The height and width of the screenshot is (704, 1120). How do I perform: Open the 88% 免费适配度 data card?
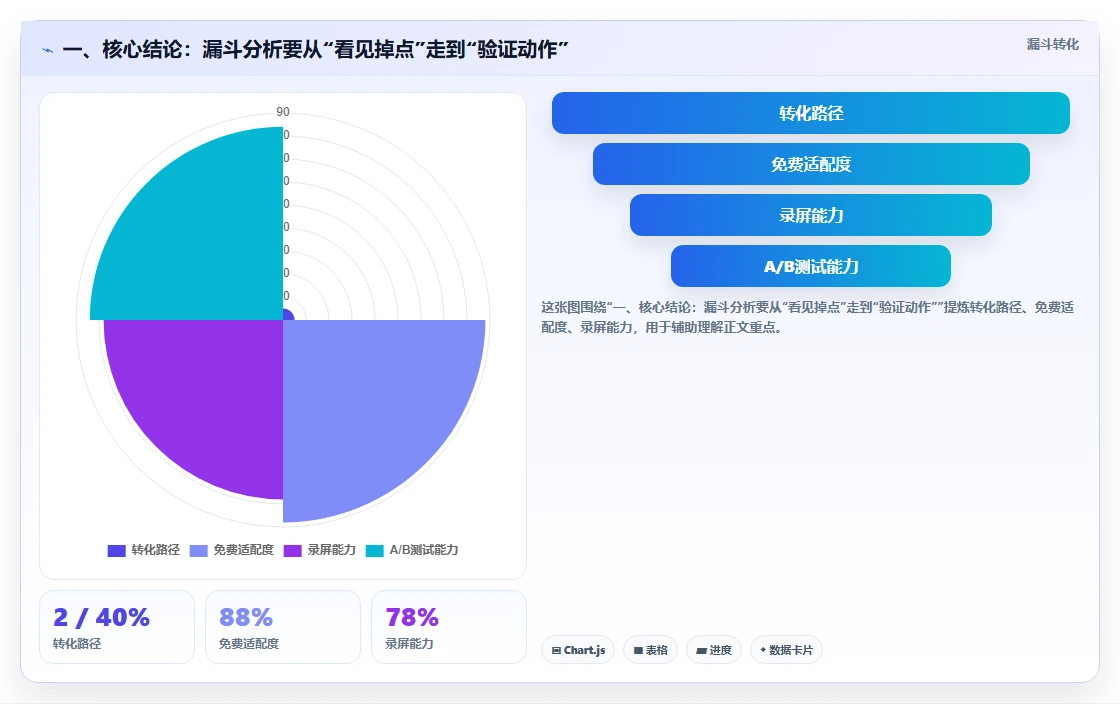click(x=283, y=627)
